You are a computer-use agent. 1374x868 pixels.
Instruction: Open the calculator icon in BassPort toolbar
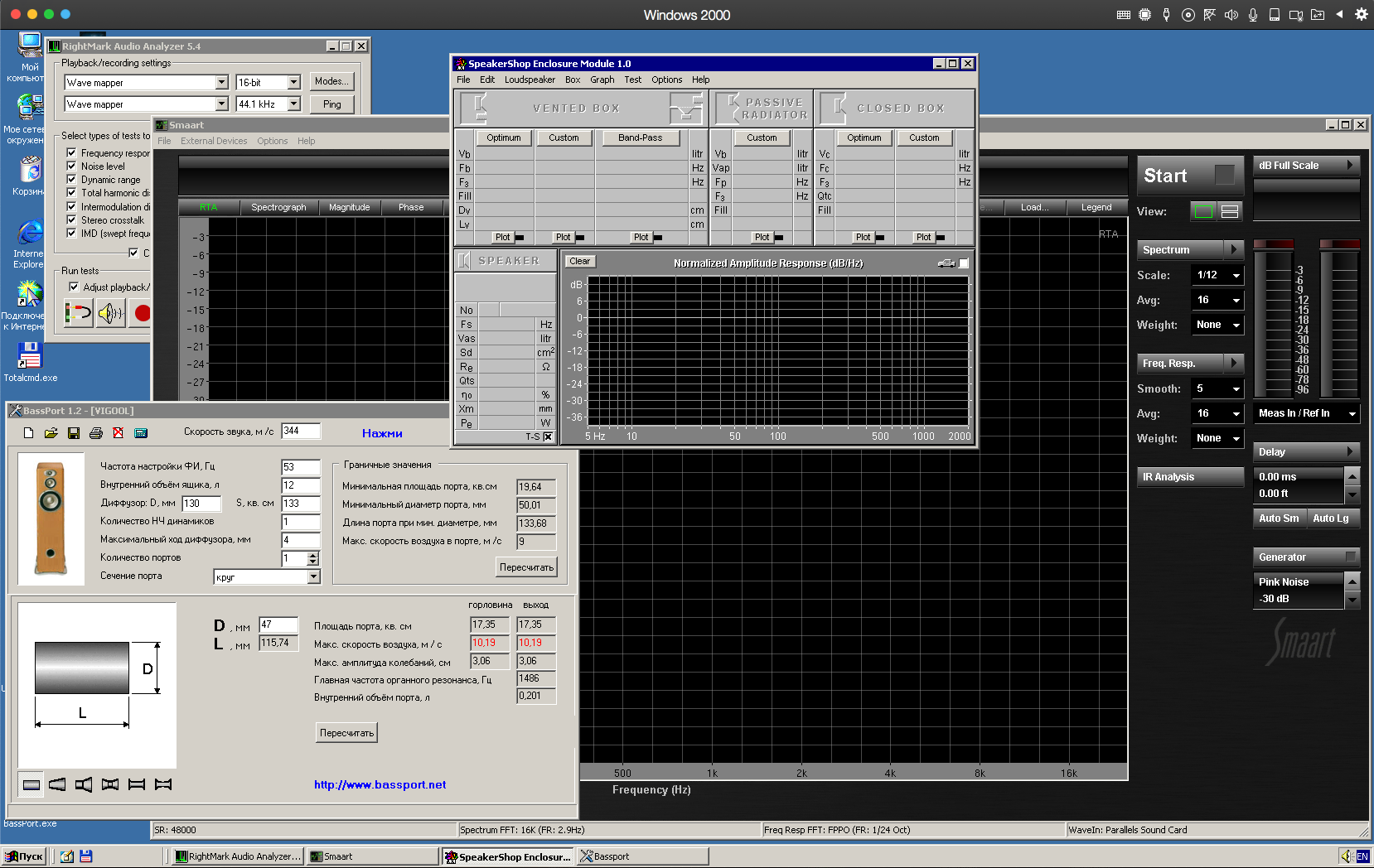click(140, 433)
